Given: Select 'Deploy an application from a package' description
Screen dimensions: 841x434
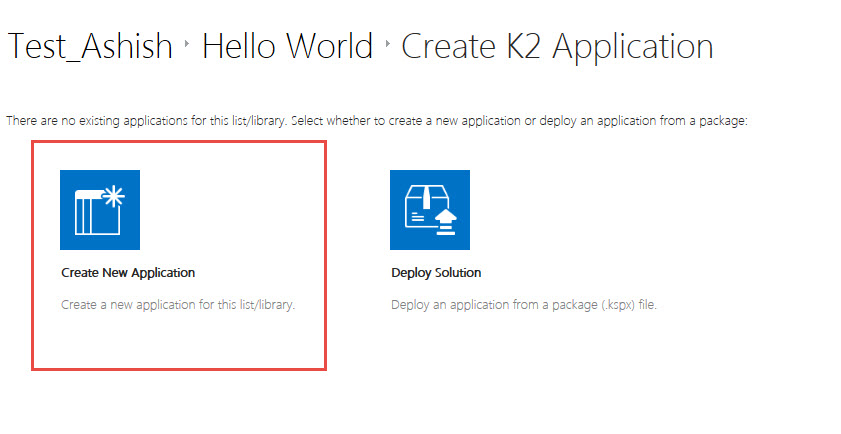Looking at the screenshot, I should click(523, 305).
